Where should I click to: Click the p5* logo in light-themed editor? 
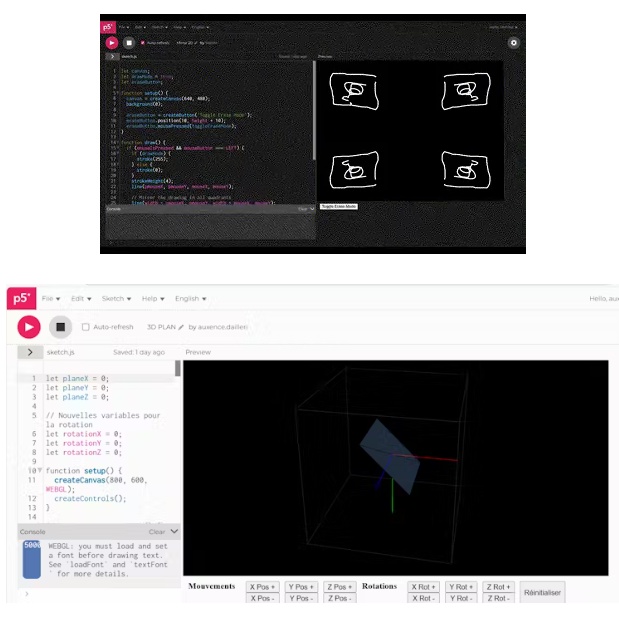point(20,299)
